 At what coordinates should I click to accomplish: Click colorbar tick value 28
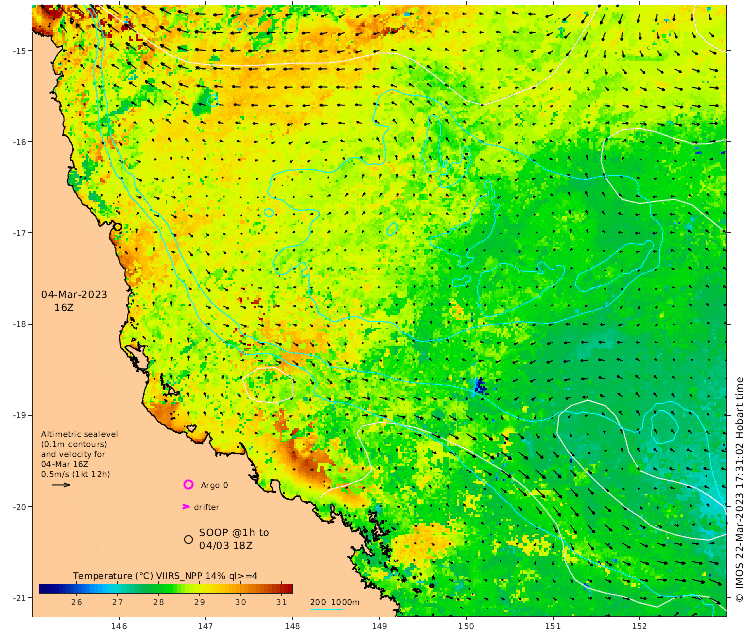(x=159, y=602)
